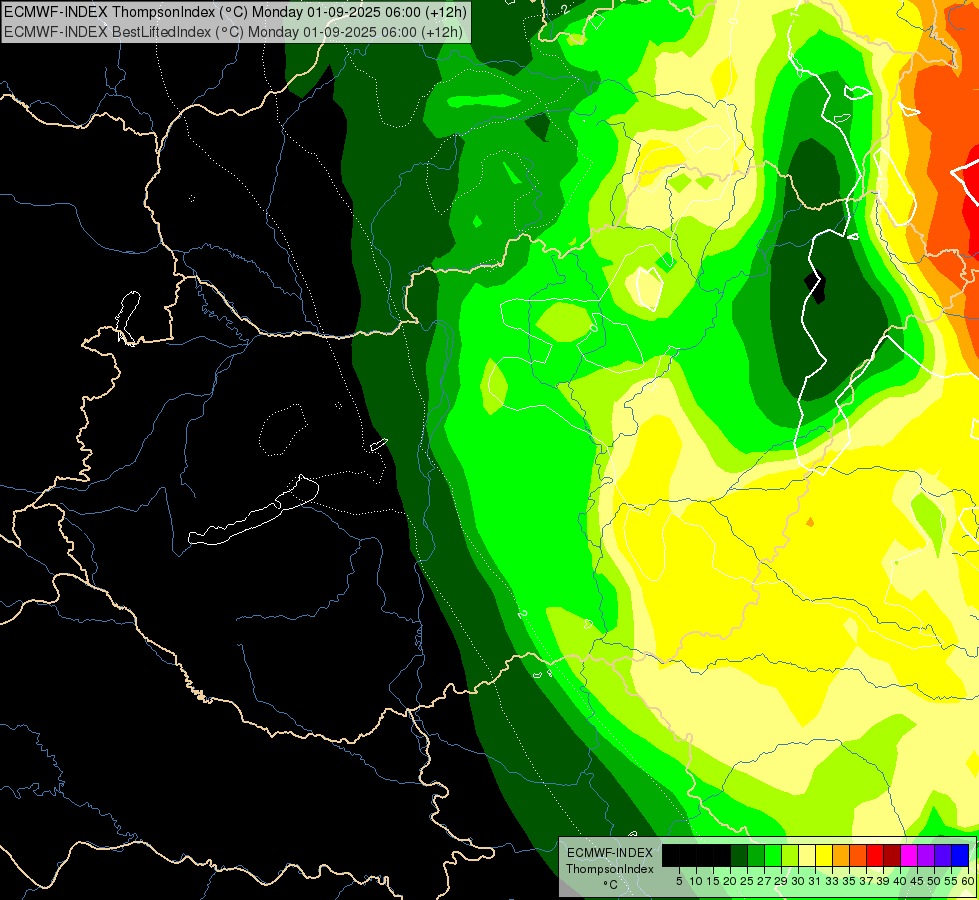Select the orange 33–35 legend swatch
Image resolution: width=979 pixels, height=900 pixels.
pyautogui.click(x=841, y=855)
